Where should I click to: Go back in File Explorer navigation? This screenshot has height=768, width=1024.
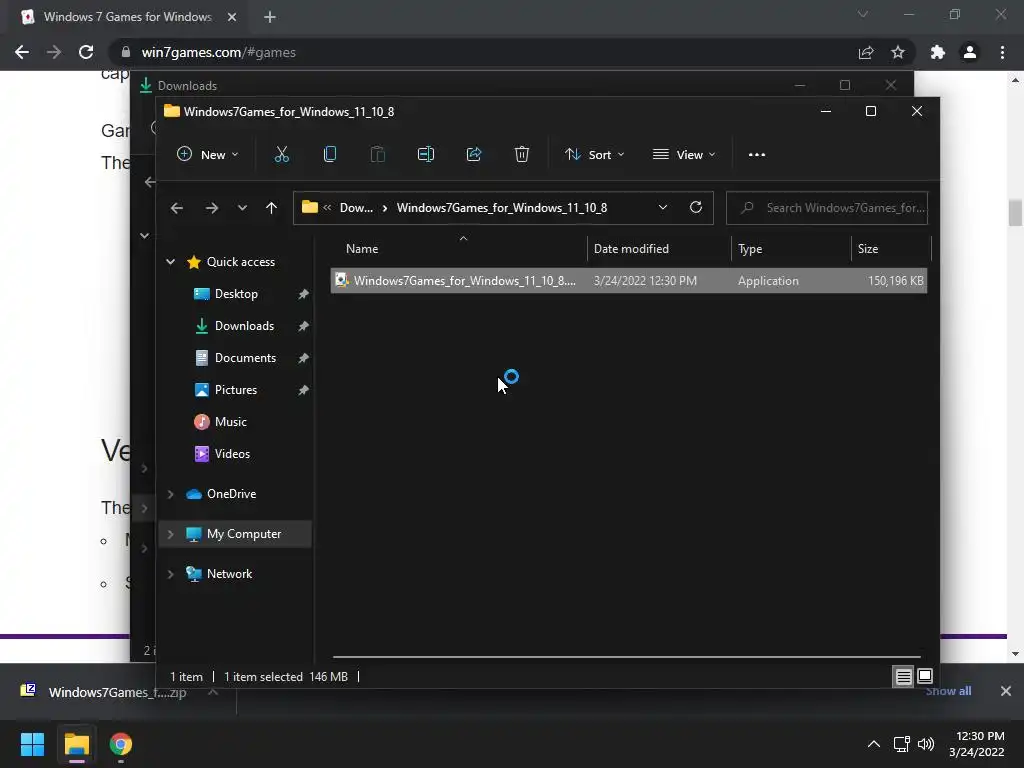(x=176, y=208)
